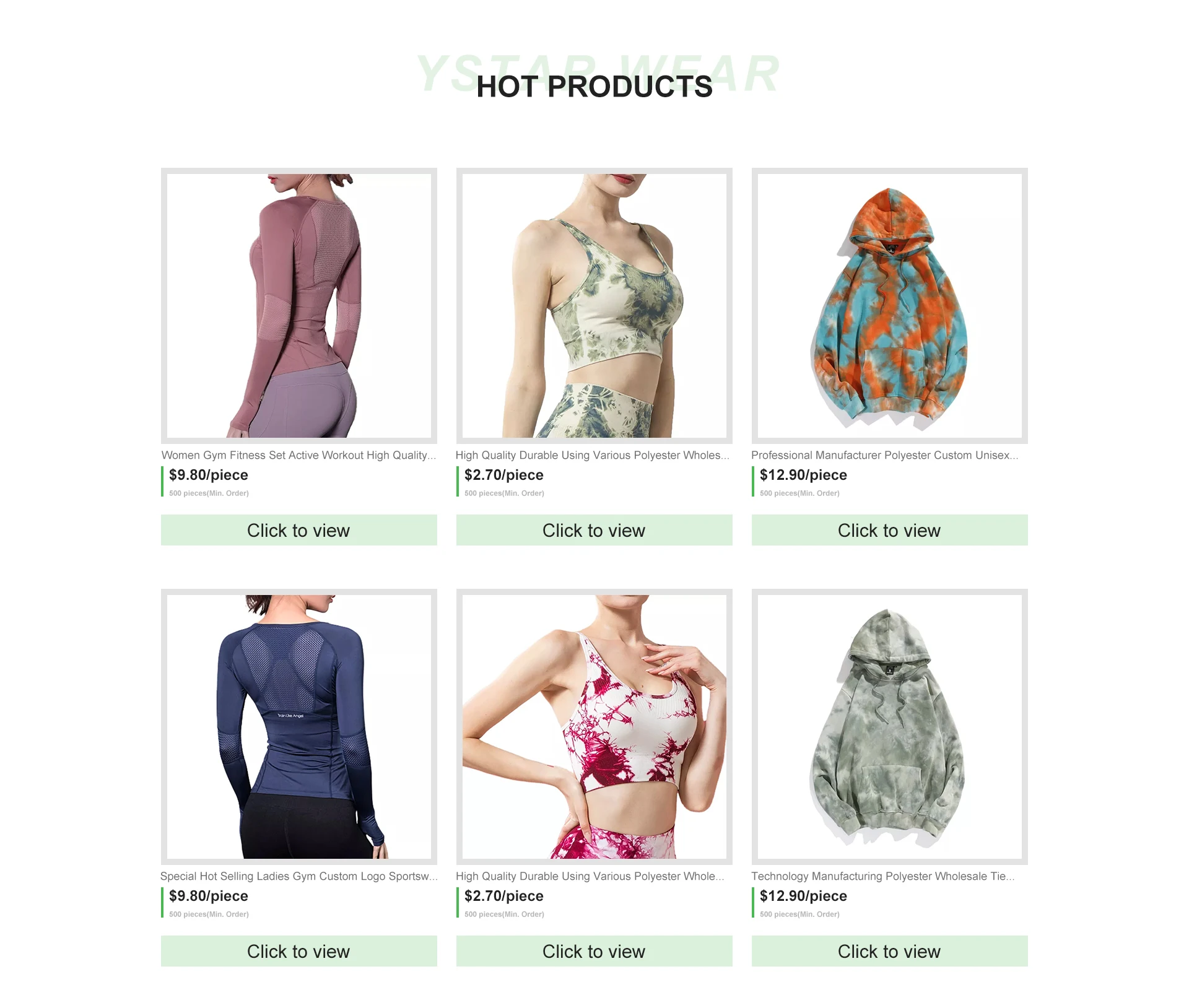
Task: Select the $2.70/piece price under red bra
Action: pos(504,896)
